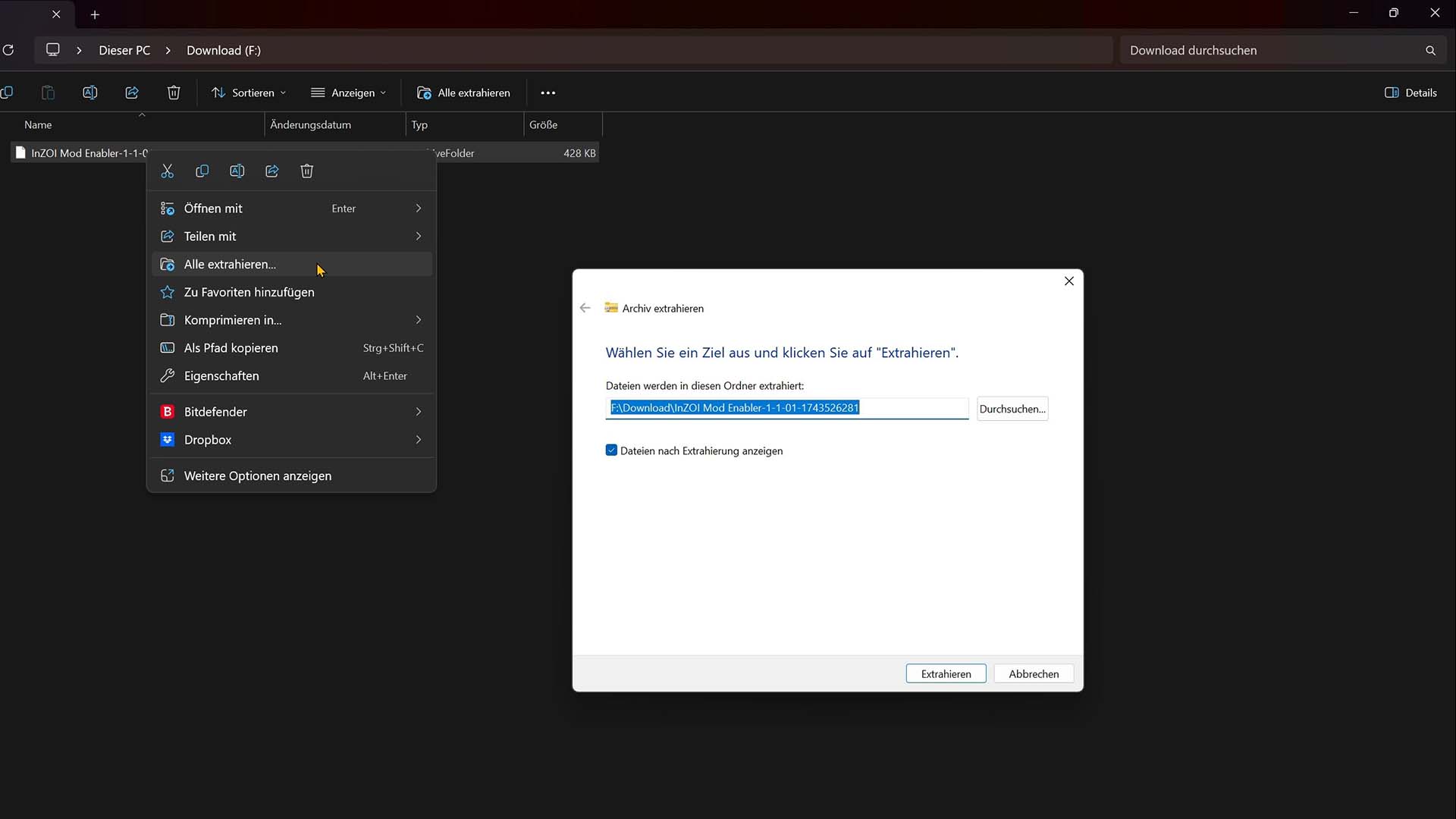Click the cut icon in context menu

coord(168,171)
